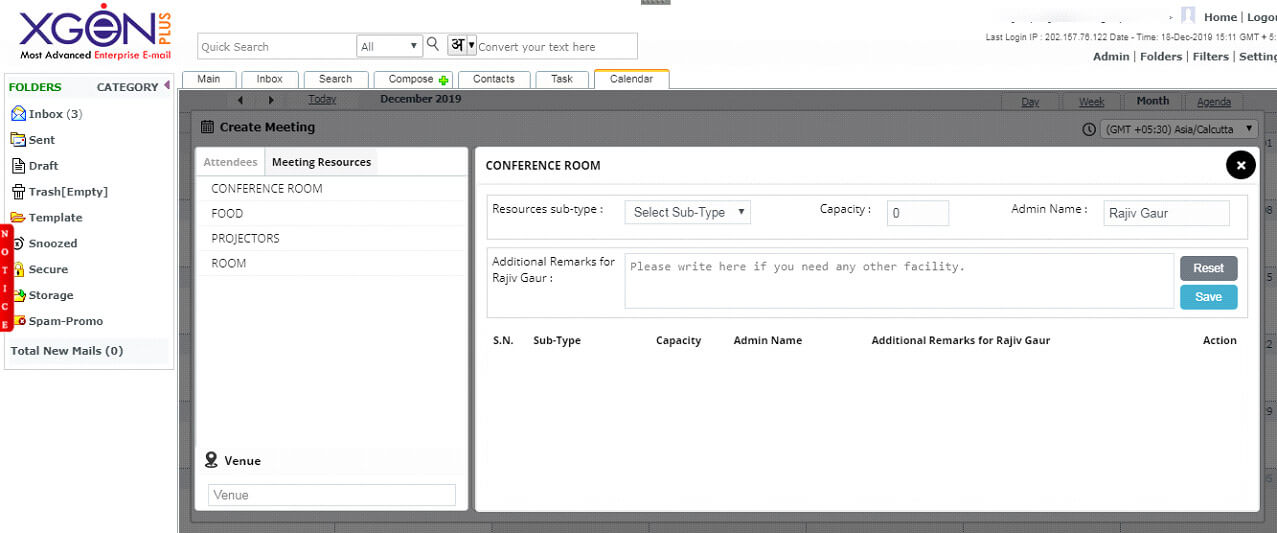The height and width of the screenshot is (533, 1277).
Task: Select PROJECTORS resource
Action: 332,238
